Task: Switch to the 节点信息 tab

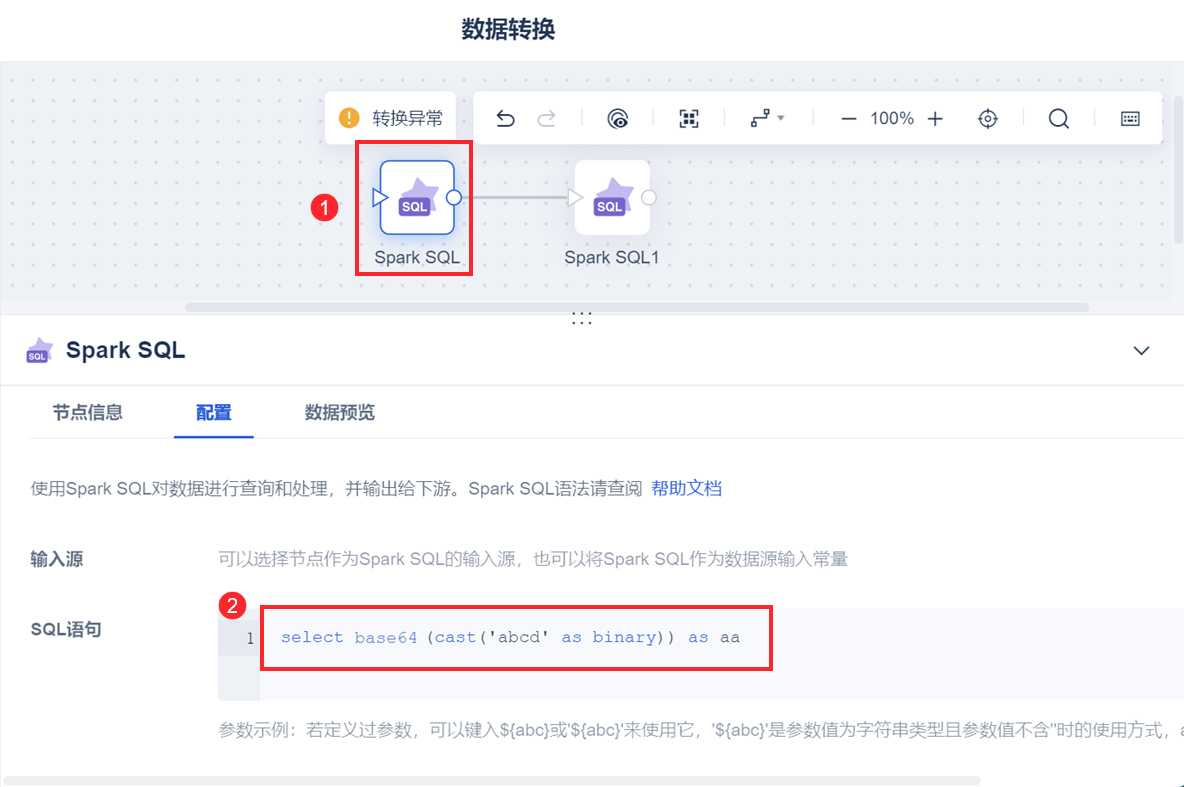Action: pos(88,412)
